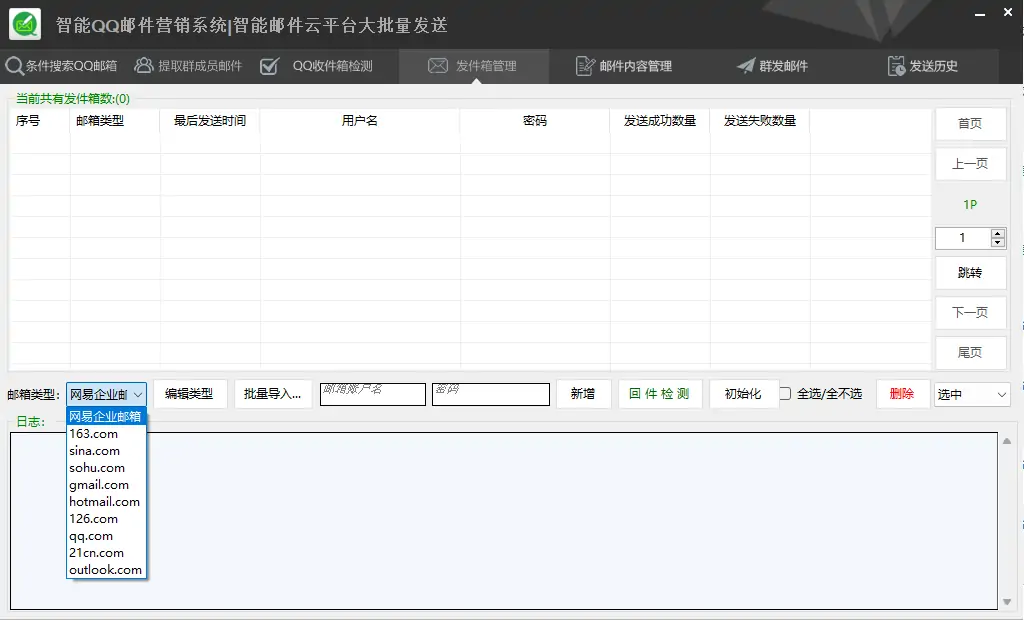This screenshot has height=620, width=1024.
Task: Choose 21cn.com from the mailbox type list
Action: [106, 553]
